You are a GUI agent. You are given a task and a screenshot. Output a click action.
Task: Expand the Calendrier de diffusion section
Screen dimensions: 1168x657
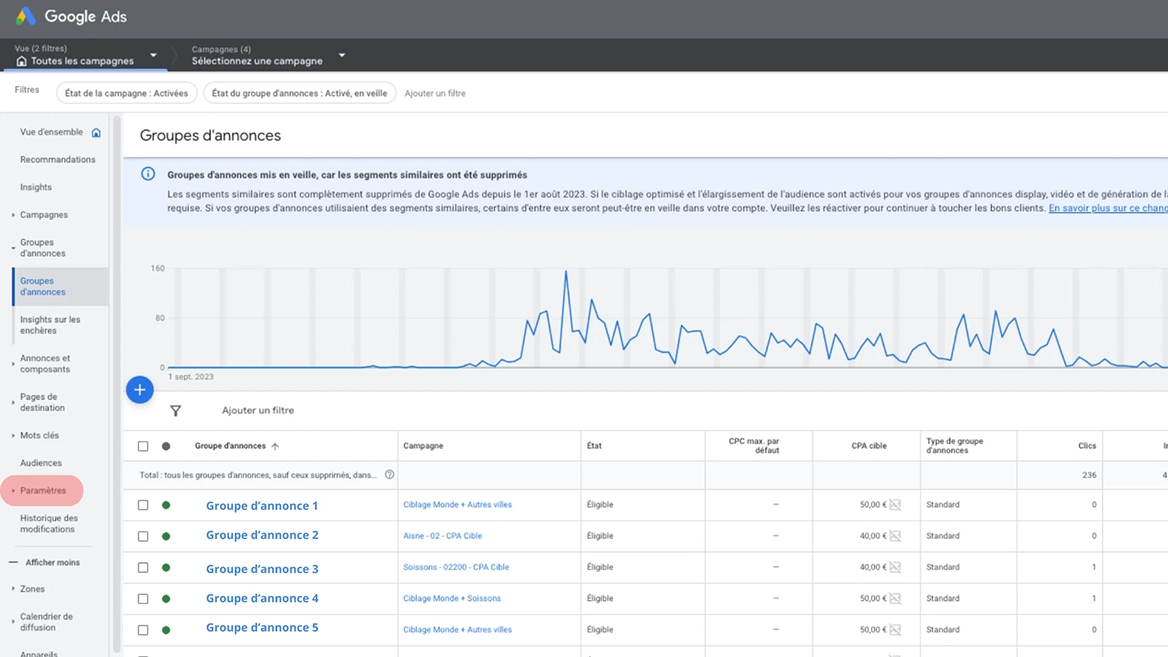[13, 622]
